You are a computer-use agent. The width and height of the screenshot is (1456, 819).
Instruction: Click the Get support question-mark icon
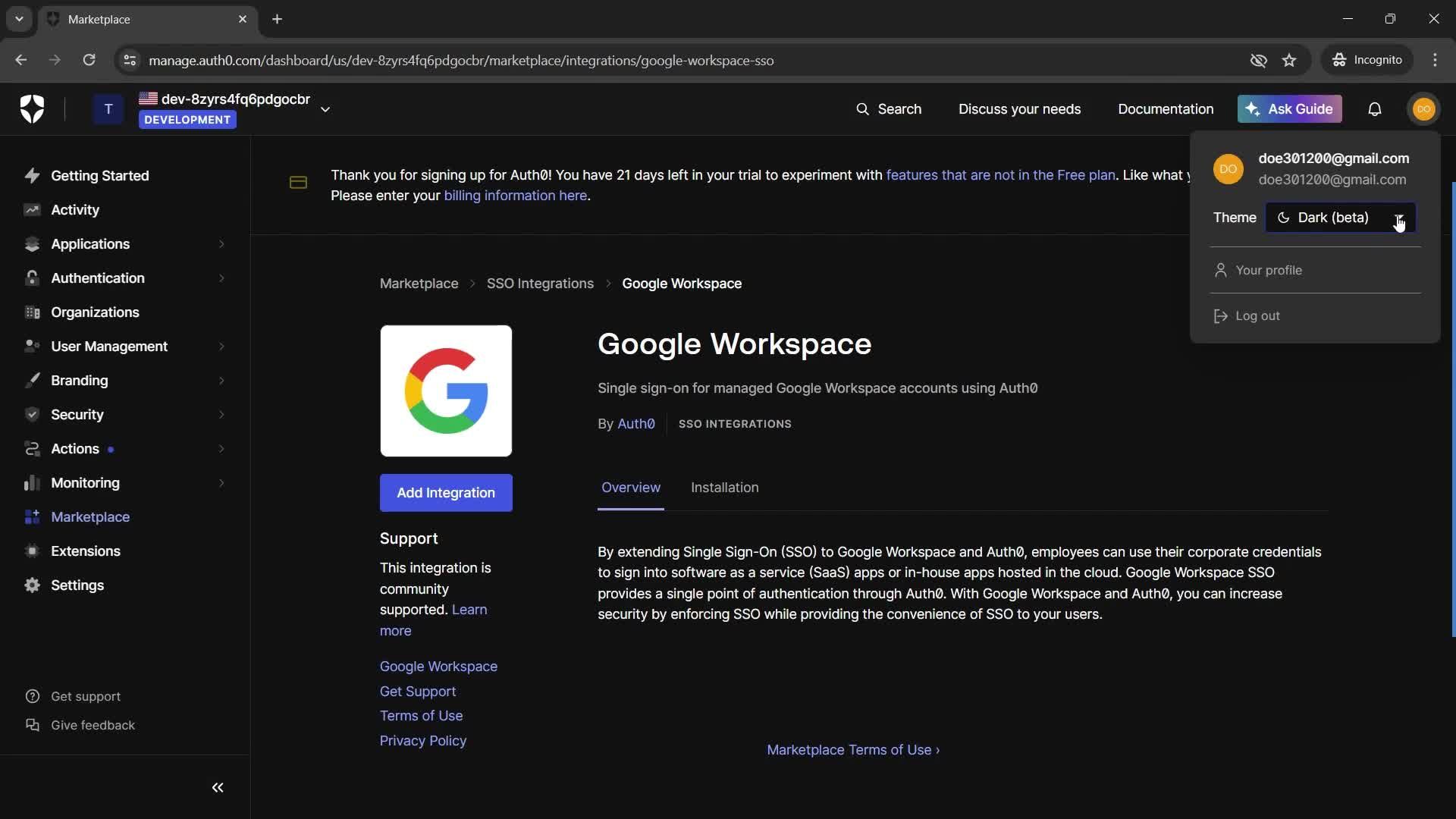pos(32,696)
